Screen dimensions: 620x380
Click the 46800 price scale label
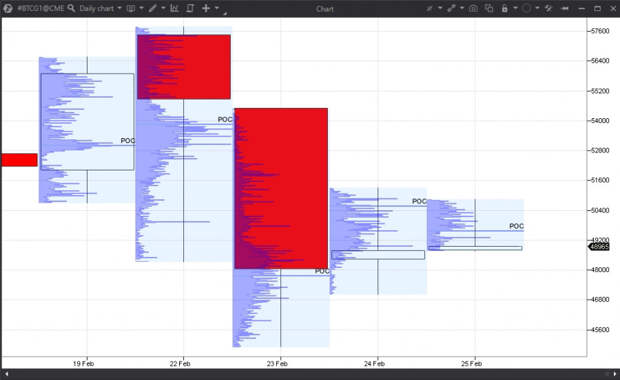[x=600, y=299]
